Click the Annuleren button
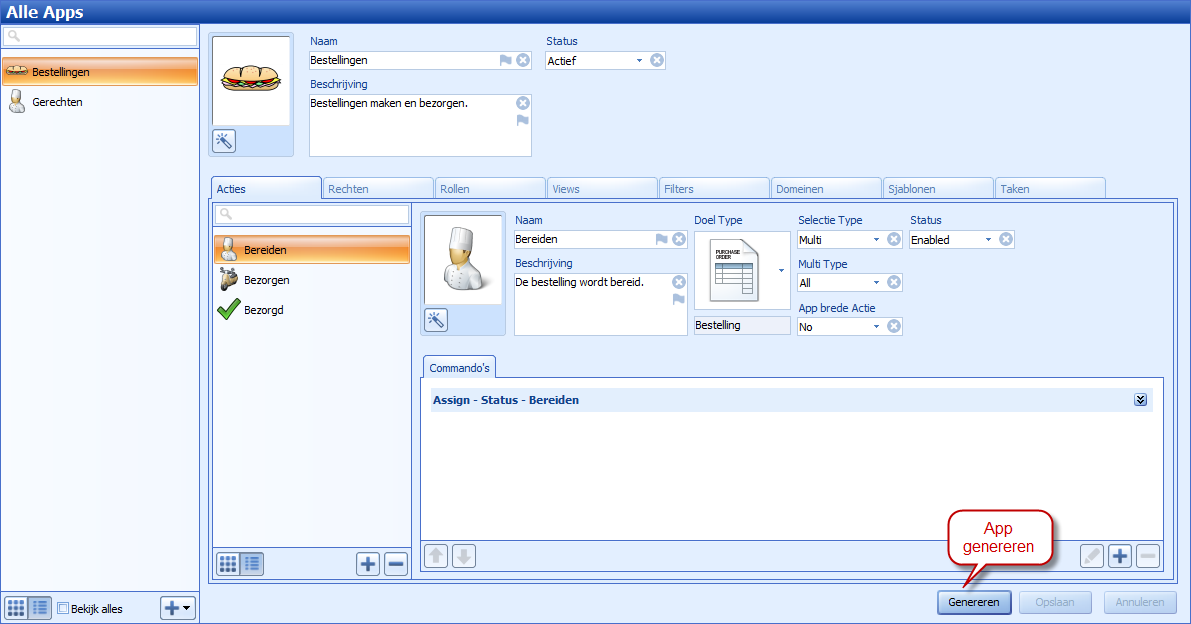1191x624 pixels. point(1140,603)
